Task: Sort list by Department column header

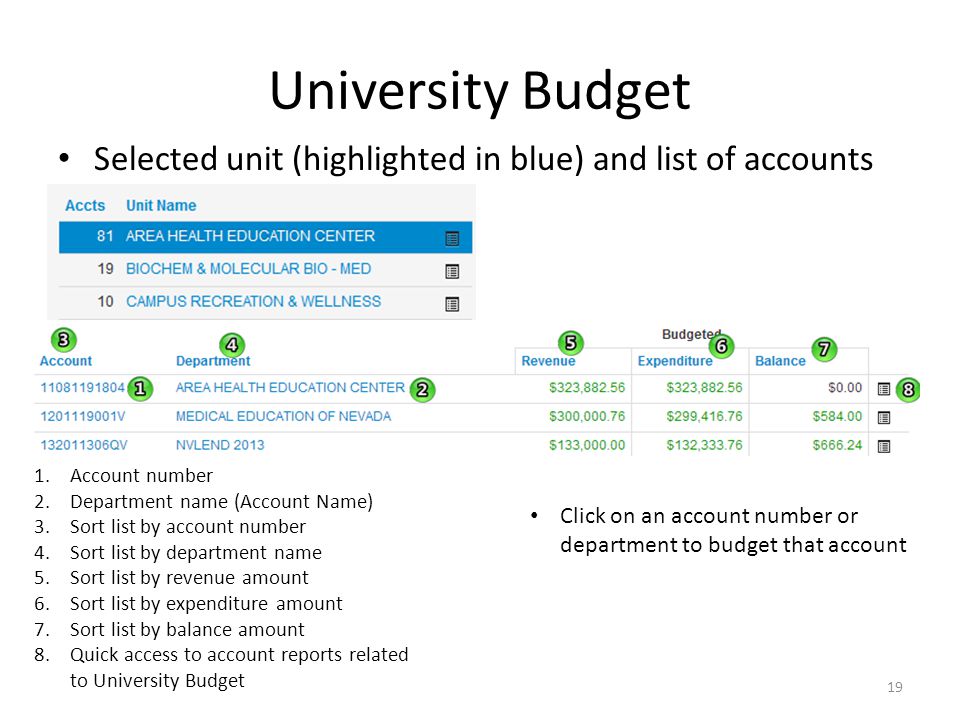Action: [213, 361]
